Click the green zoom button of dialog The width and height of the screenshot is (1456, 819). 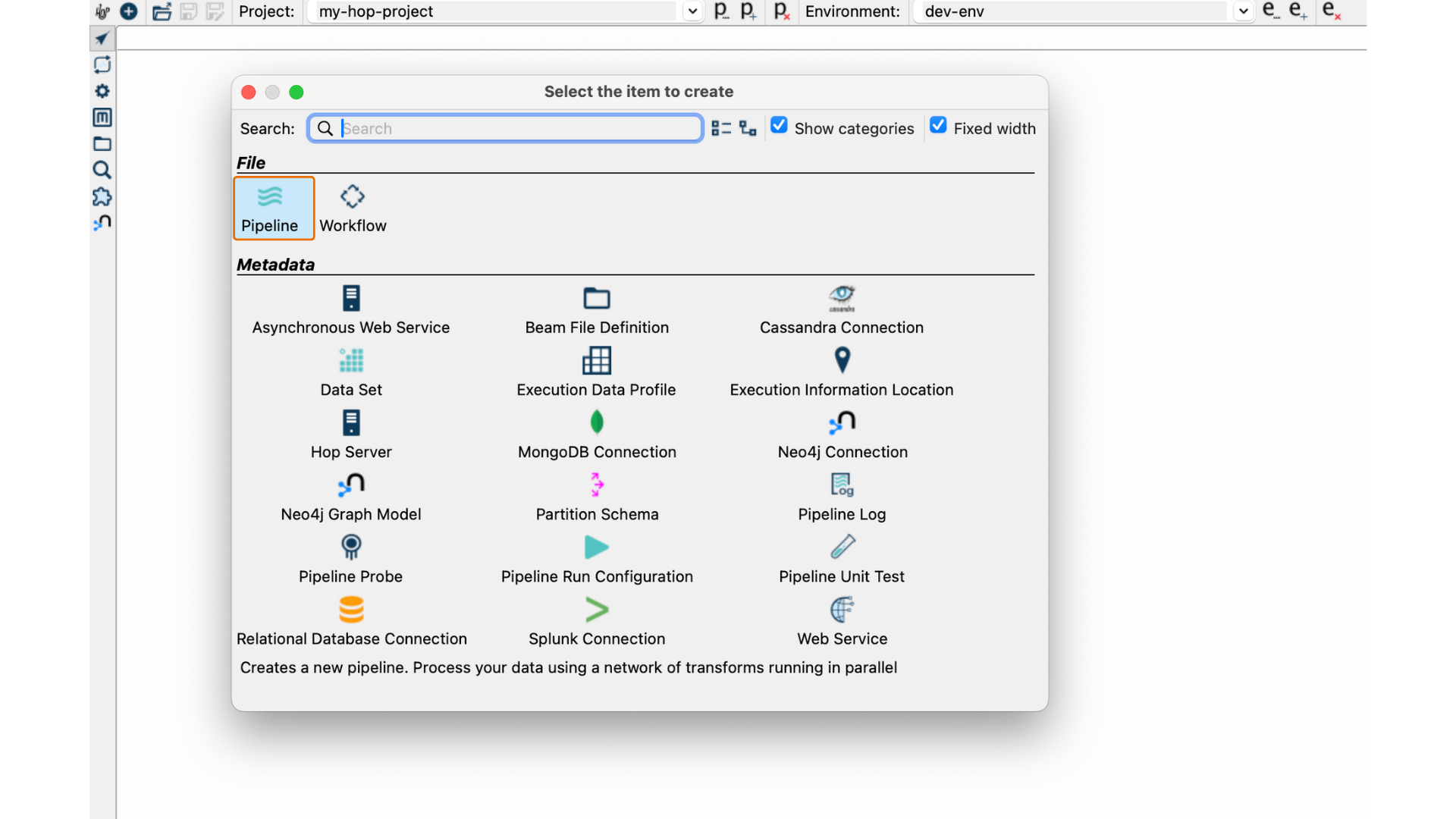pyautogui.click(x=297, y=92)
